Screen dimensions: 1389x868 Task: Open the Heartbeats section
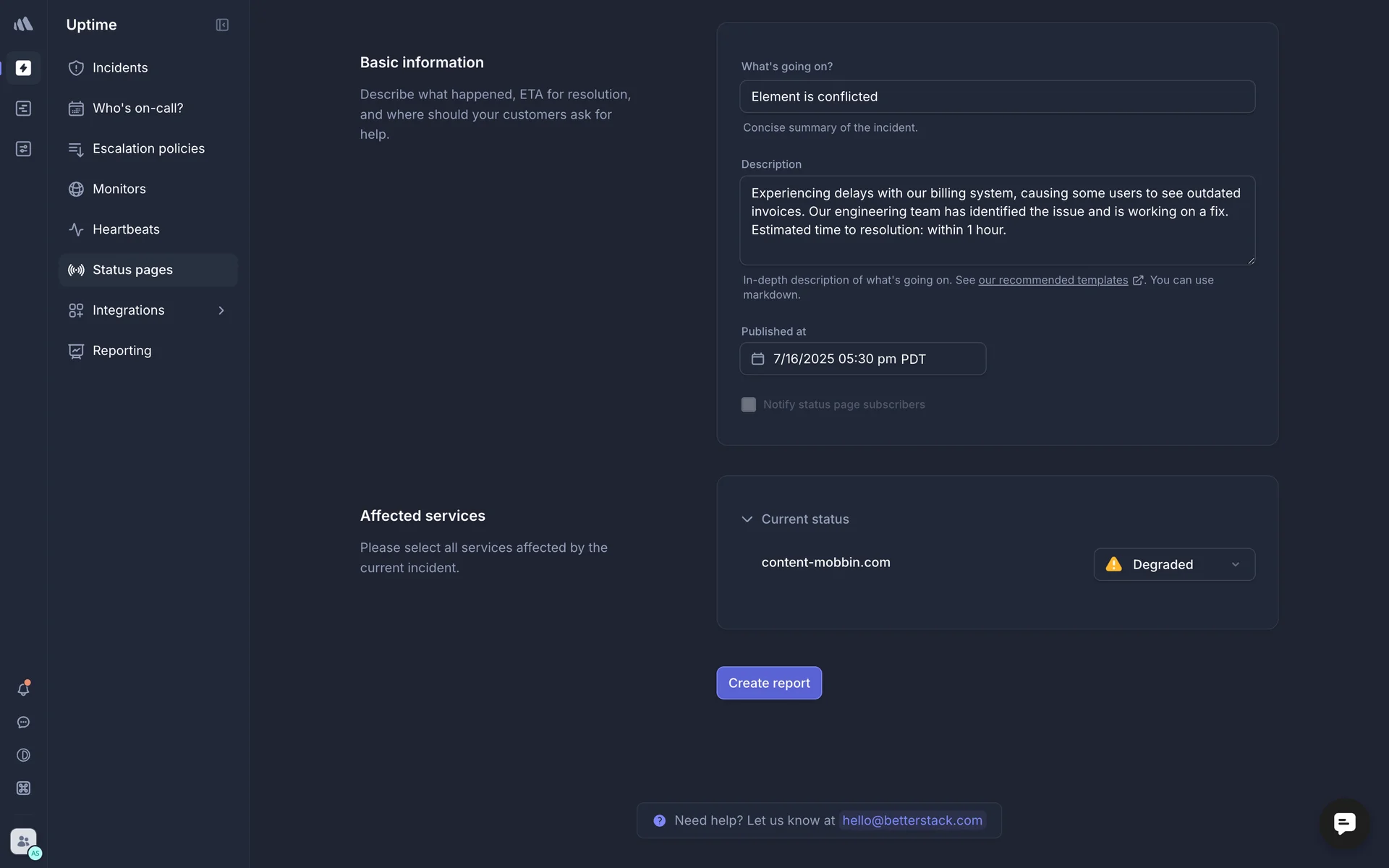126,229
